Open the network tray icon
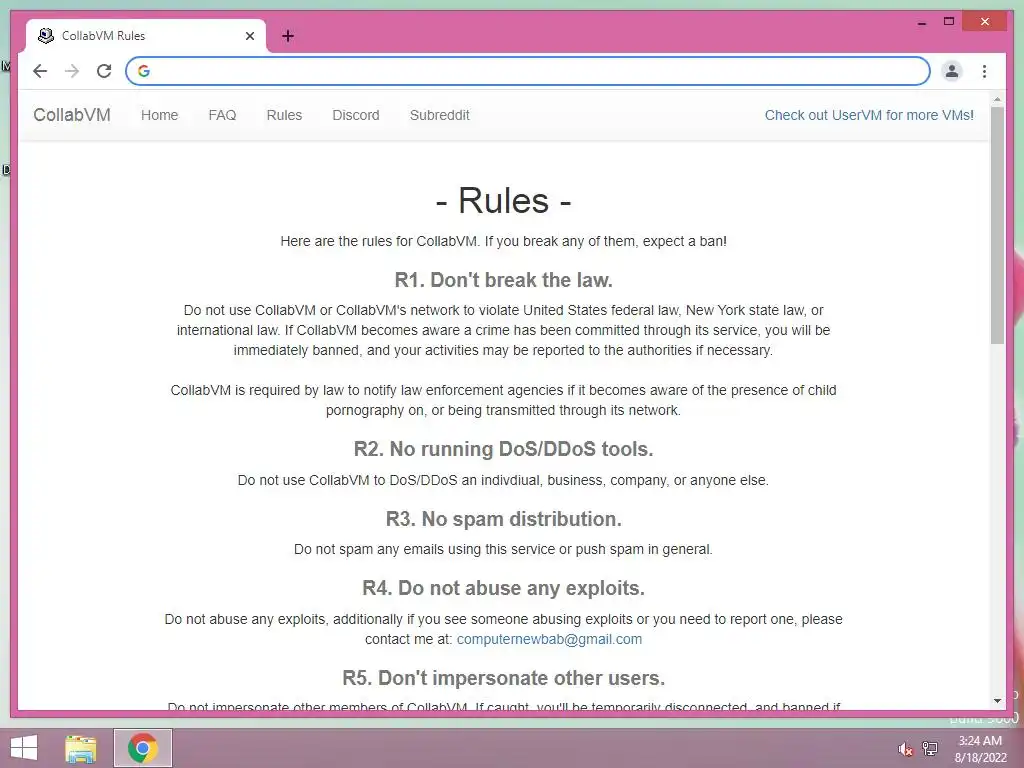This screenshot has width=1024, height=768. click(x=930, y=748)
